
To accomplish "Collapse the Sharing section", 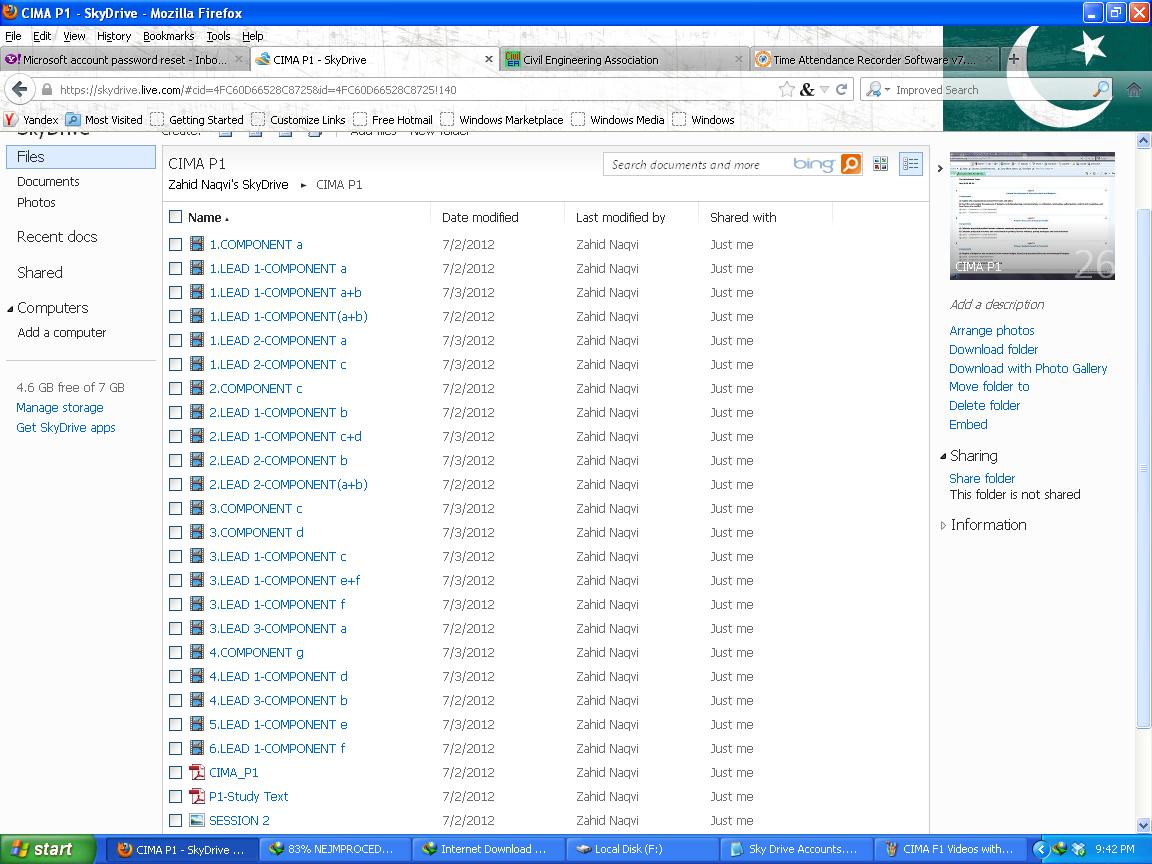I will click(x=943, y=456).
